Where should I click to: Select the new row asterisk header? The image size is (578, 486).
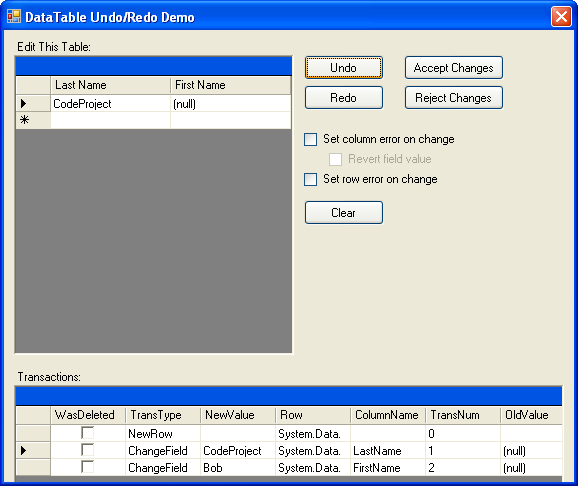33,120
